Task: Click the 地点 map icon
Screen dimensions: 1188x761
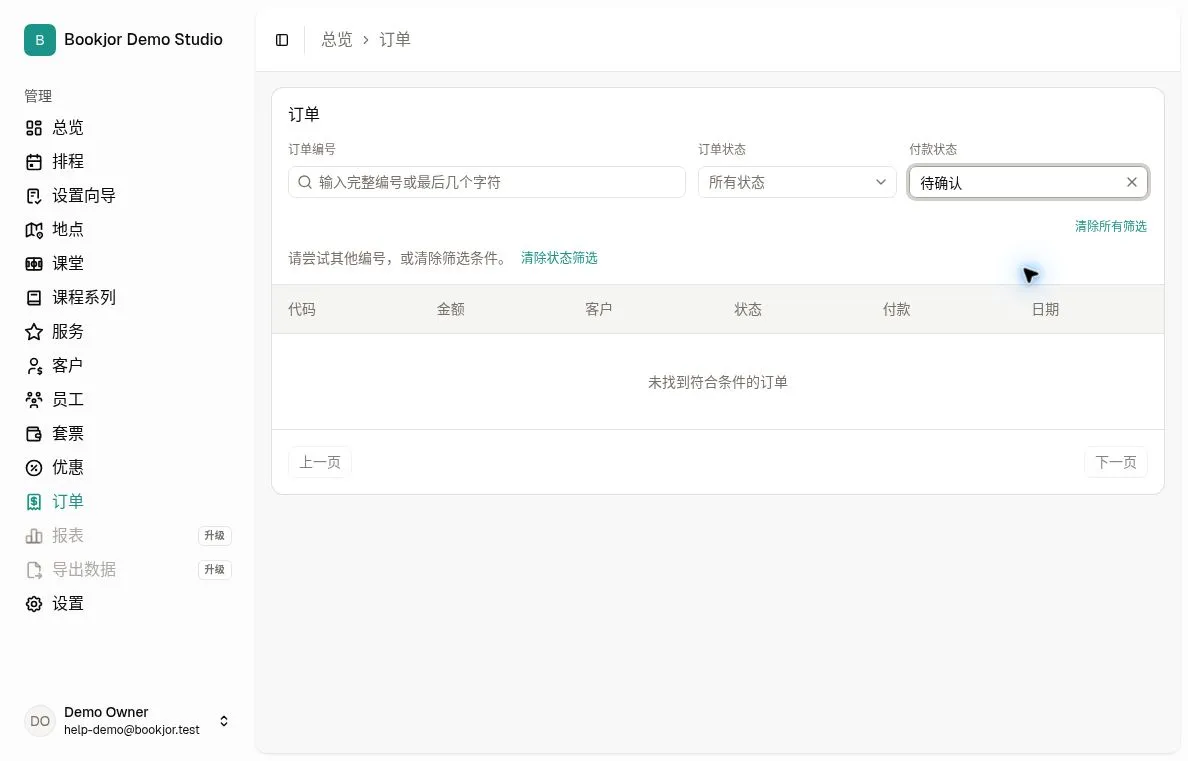Action: [34, 230]
